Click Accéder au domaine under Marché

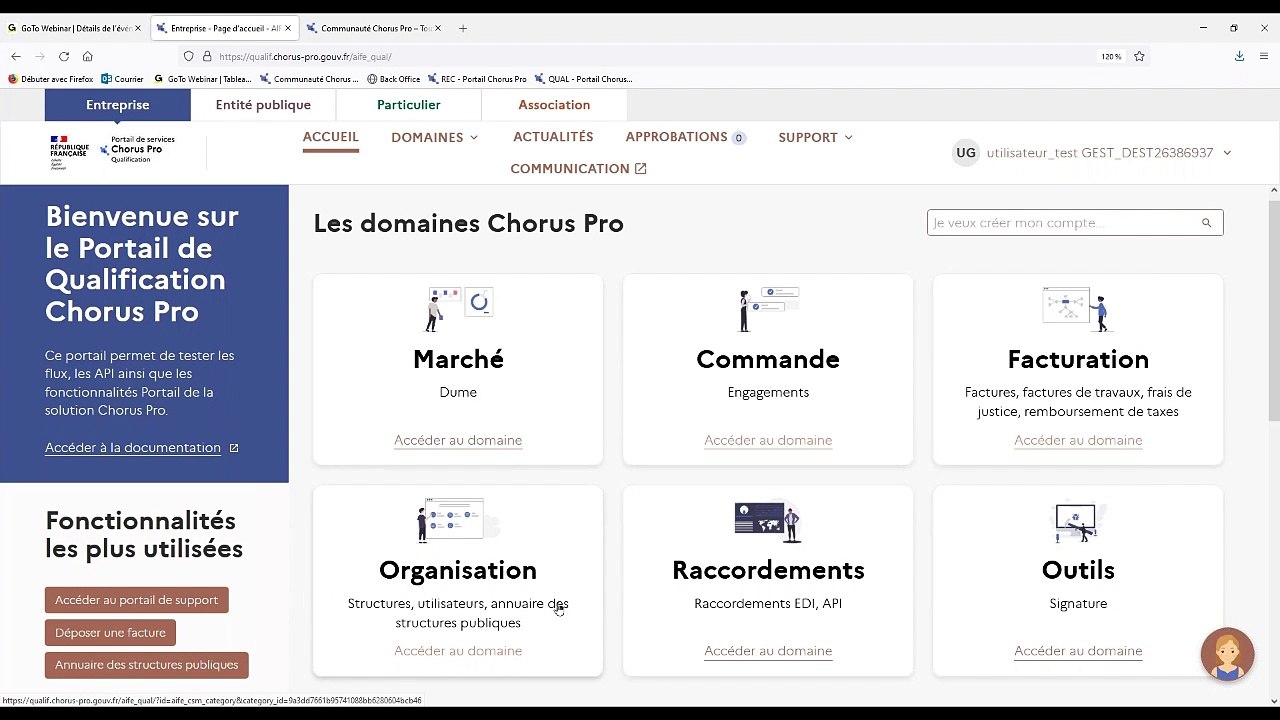click(x=458, y=440)
